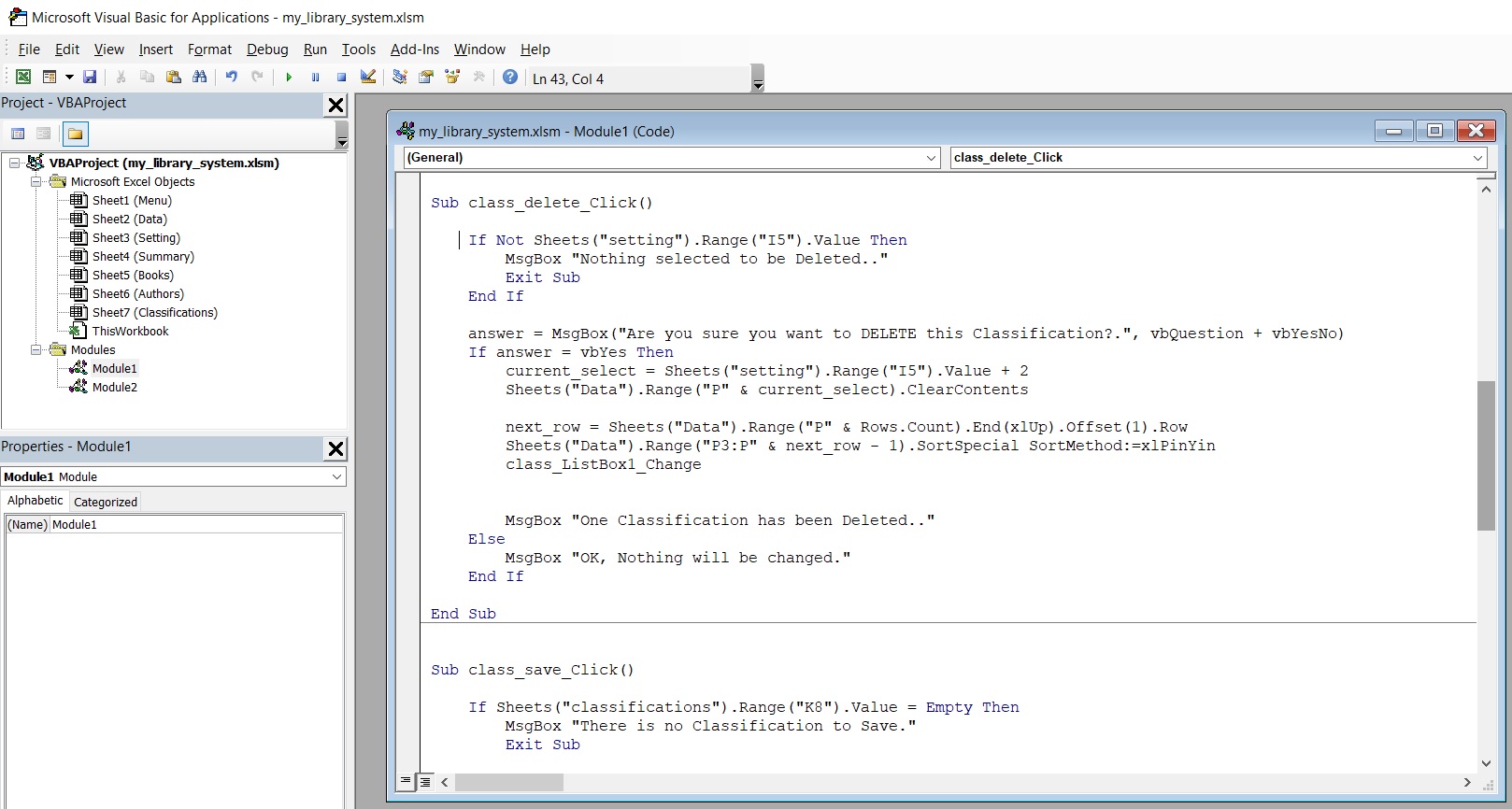Image resolution: width=1512 pixels, height=809 pixels.
Task: Open VBA Help with the question mark icon
Action: pyautogui.click(x=510, y=78)
